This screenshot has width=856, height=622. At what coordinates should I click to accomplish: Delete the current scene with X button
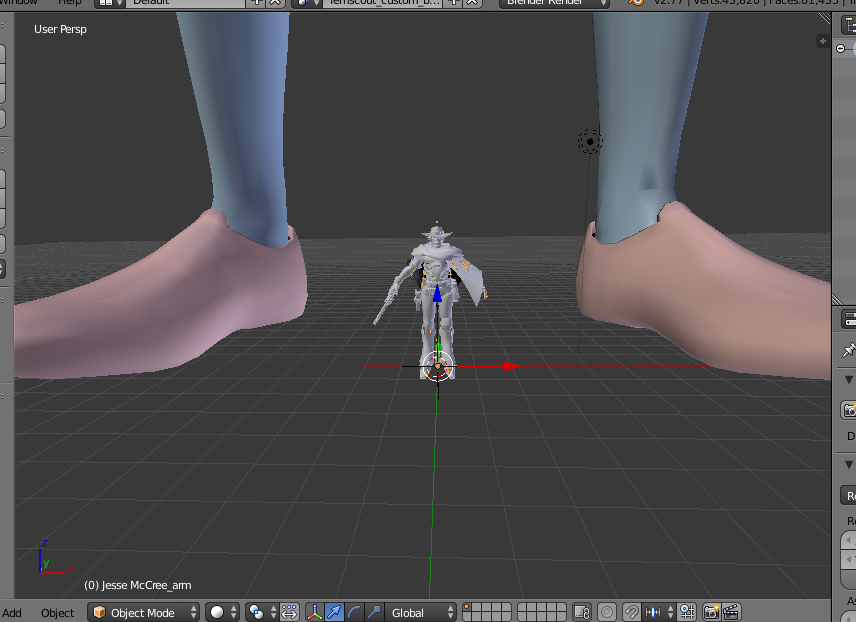472,2
